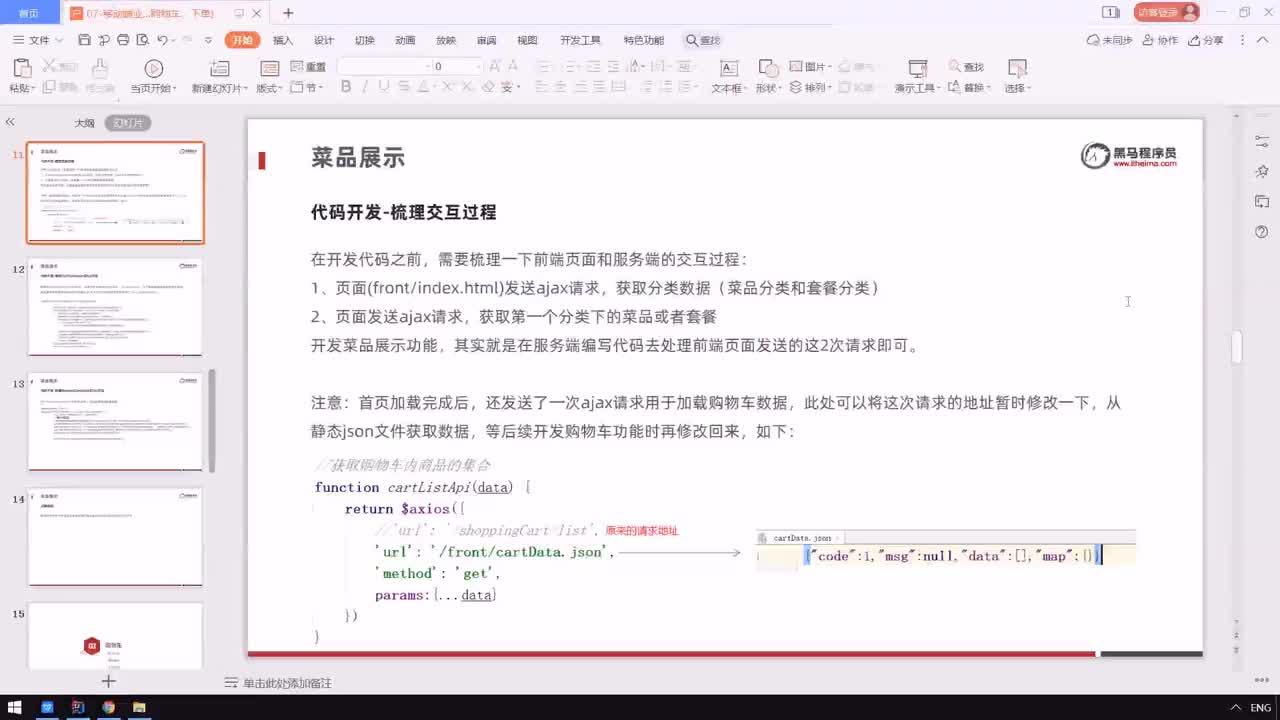The width and height of the screenshot is (1280, 720).
Task: Click the Presentation Tools (演示工具) icon
Action: point(917,68)
